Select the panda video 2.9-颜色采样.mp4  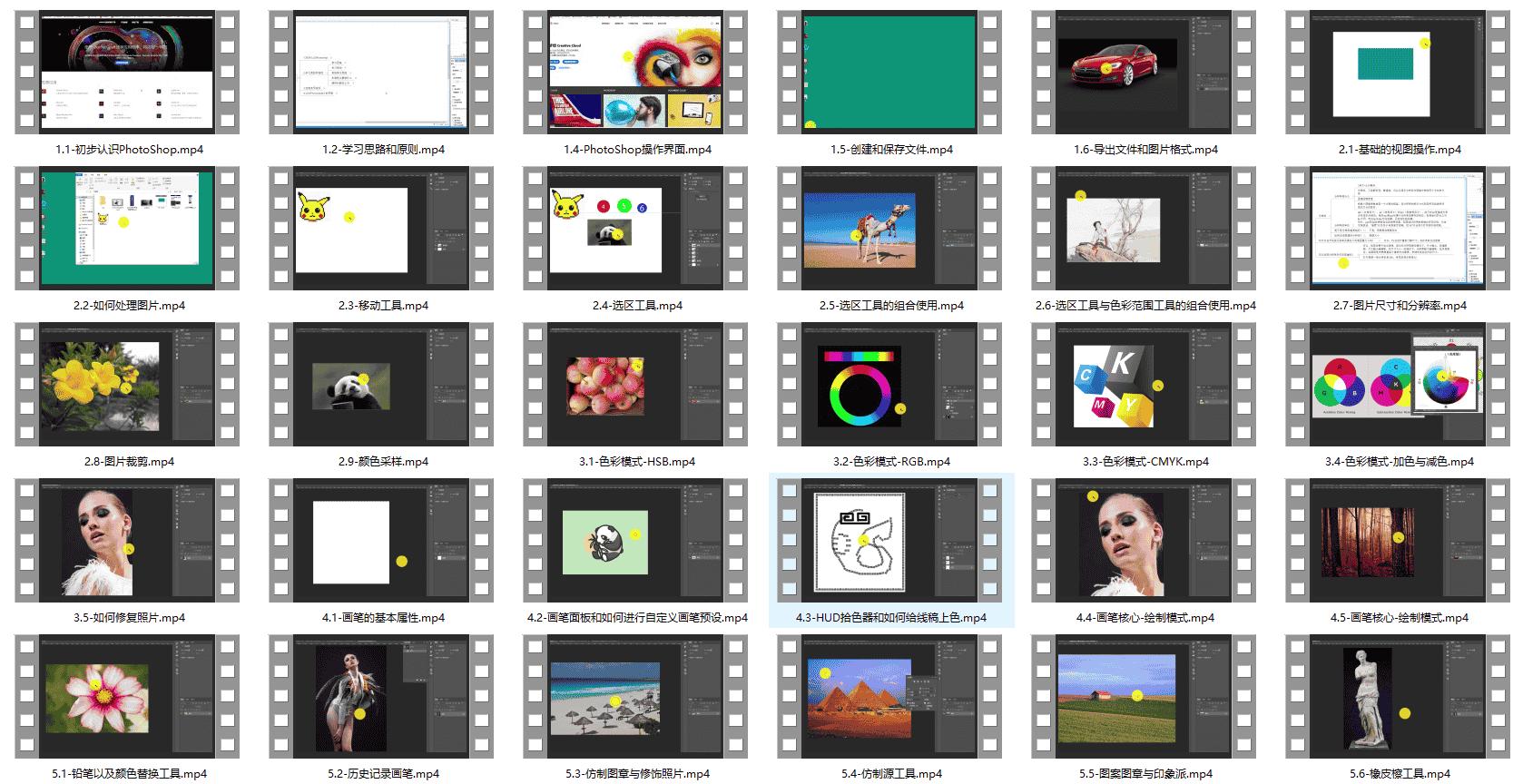coord(381,385)
